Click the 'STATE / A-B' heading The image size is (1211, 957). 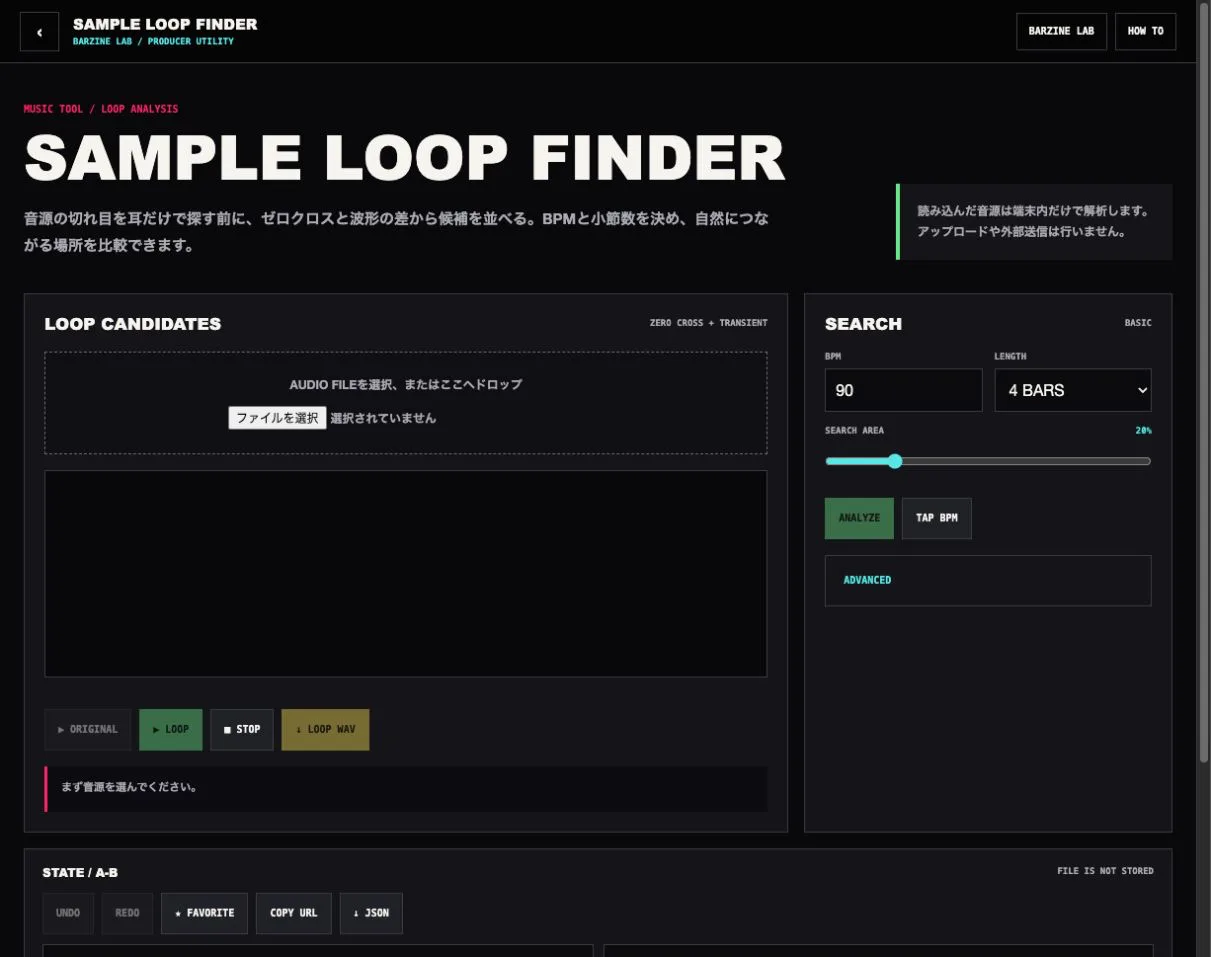click(80, 873)
